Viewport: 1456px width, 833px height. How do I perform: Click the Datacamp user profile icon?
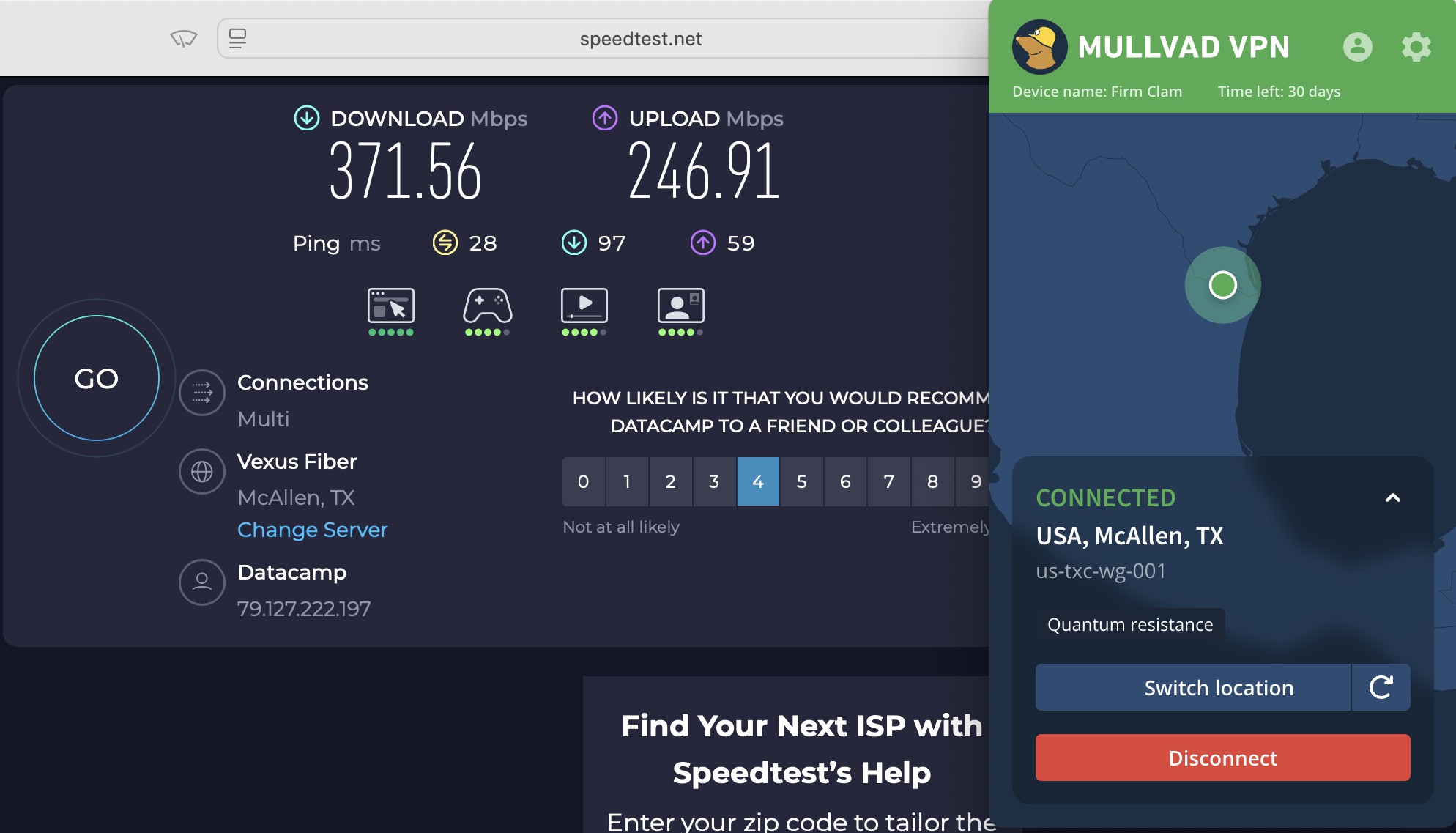point(202,582)
